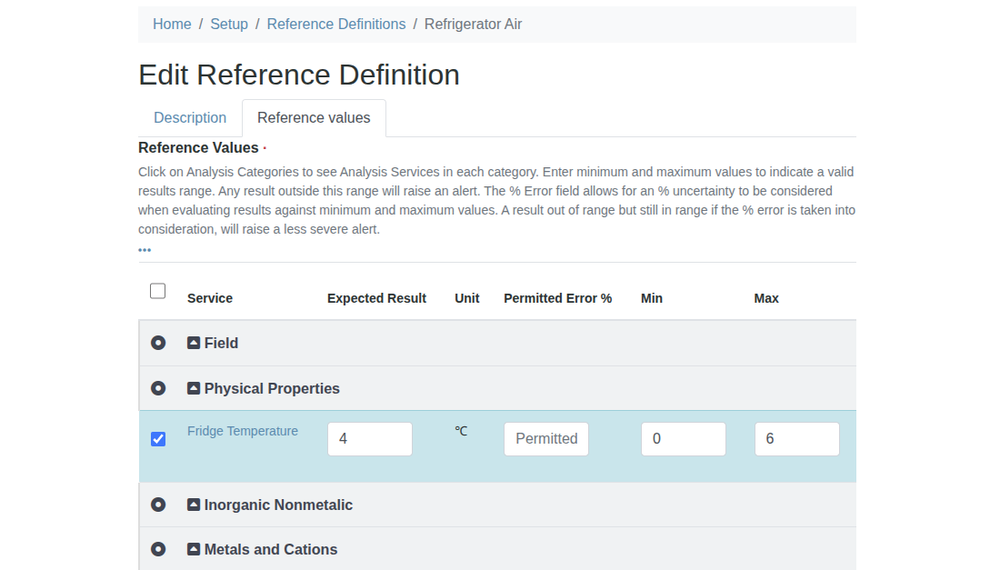Navigate to Reference Definitions breadcrumb link
The image size is (1000, 570).
point(336,24)
